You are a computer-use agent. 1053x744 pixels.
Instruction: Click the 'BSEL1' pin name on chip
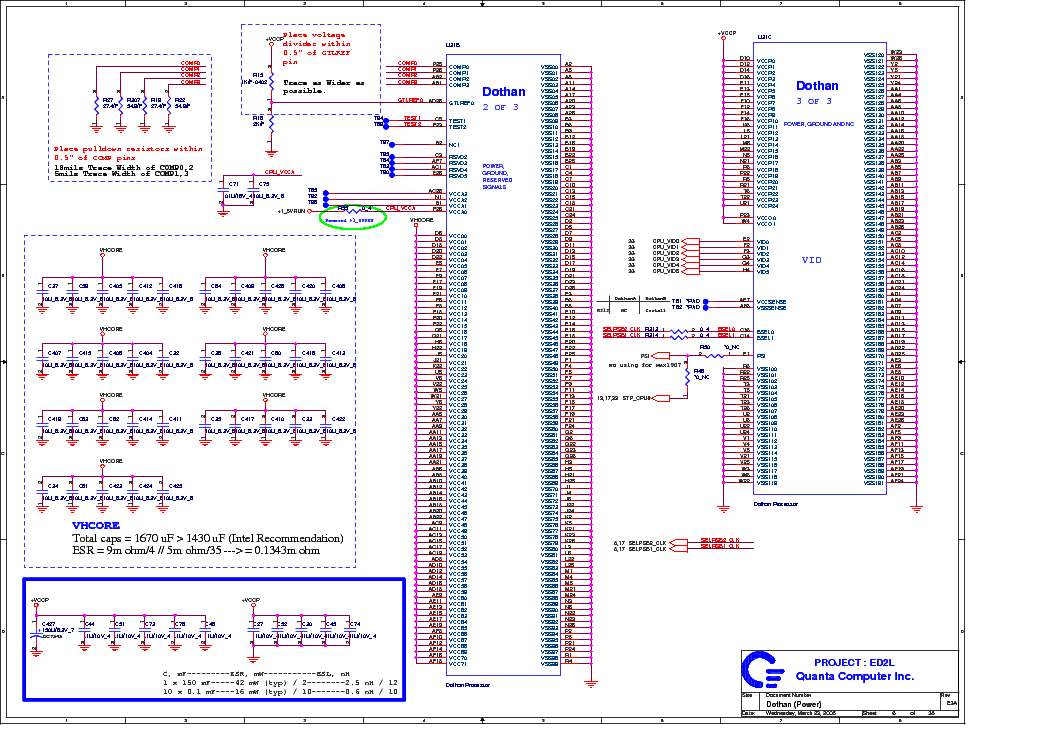pos(765,338)
